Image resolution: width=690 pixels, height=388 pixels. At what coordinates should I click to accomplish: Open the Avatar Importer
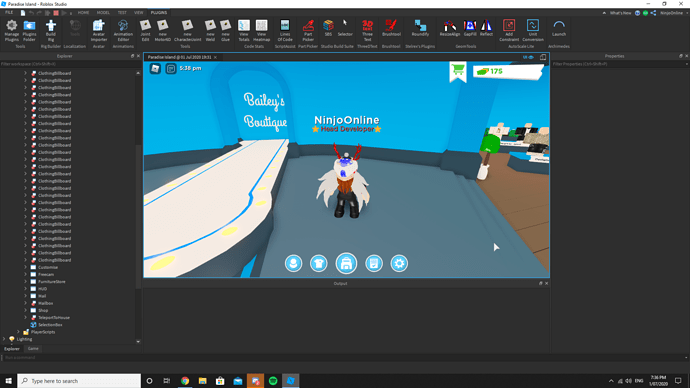(99, 30)
